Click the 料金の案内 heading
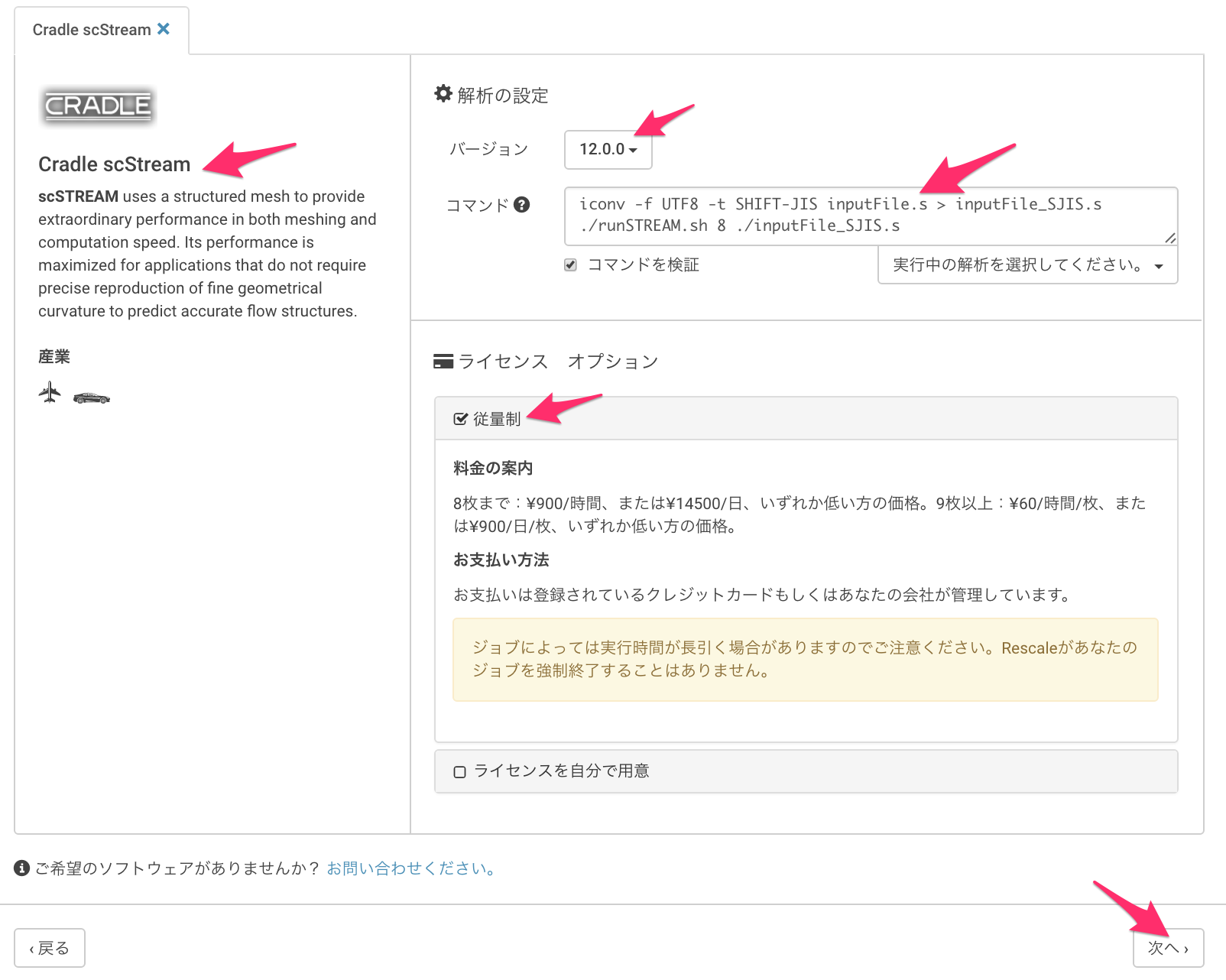 493,468
